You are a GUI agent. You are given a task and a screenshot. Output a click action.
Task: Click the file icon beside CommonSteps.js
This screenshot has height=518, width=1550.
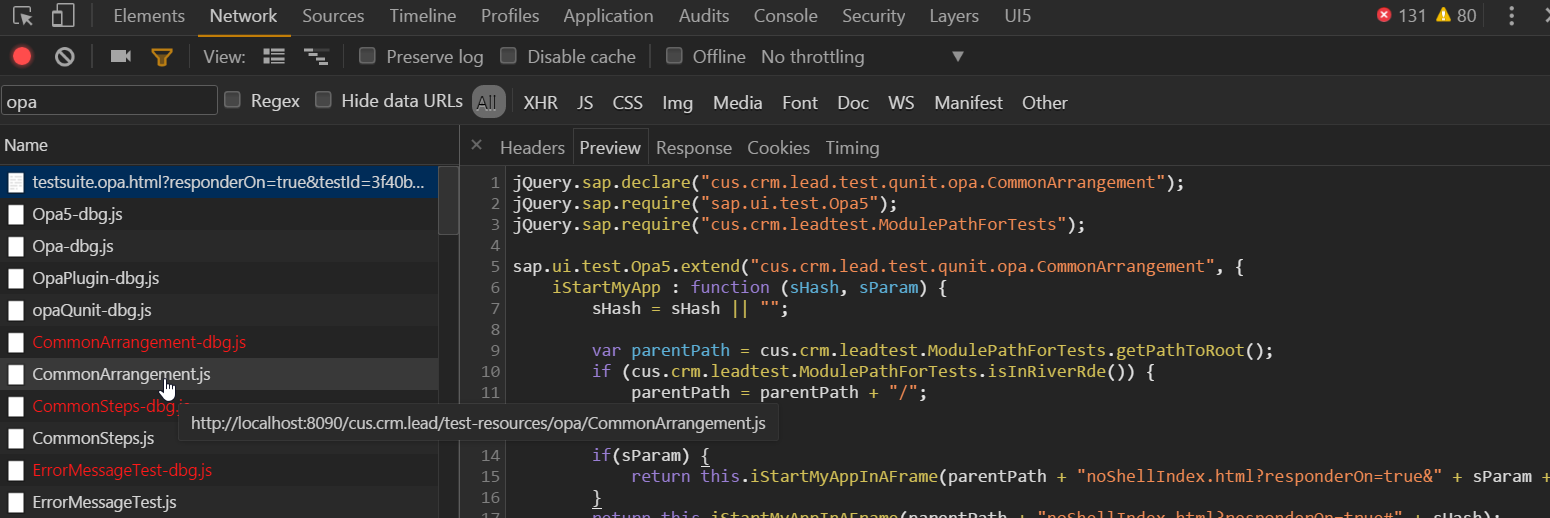pos(16,438)
